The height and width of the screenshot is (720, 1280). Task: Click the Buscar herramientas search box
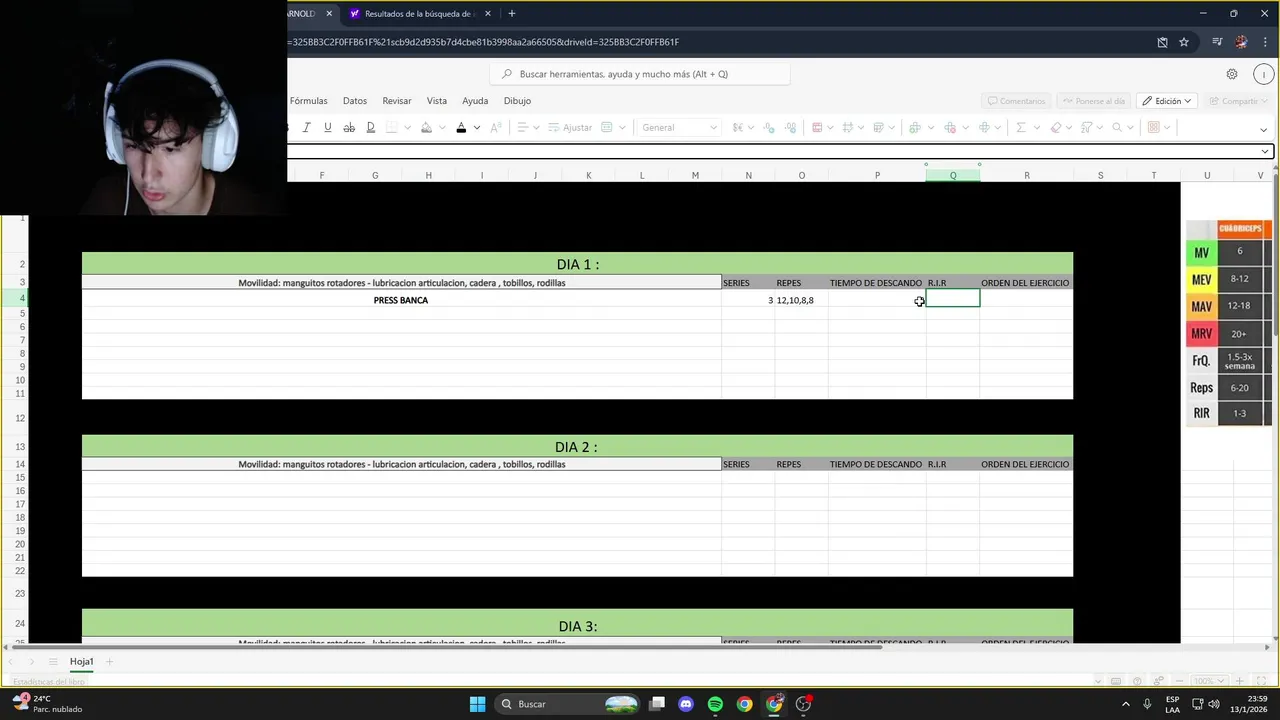(x=640, y=74)
